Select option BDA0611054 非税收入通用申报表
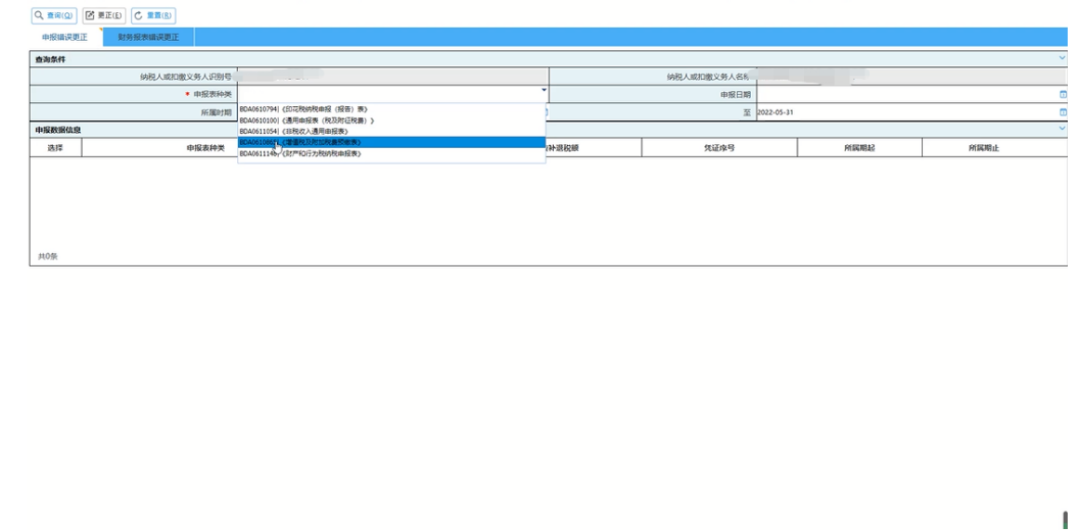 point(391,131)
